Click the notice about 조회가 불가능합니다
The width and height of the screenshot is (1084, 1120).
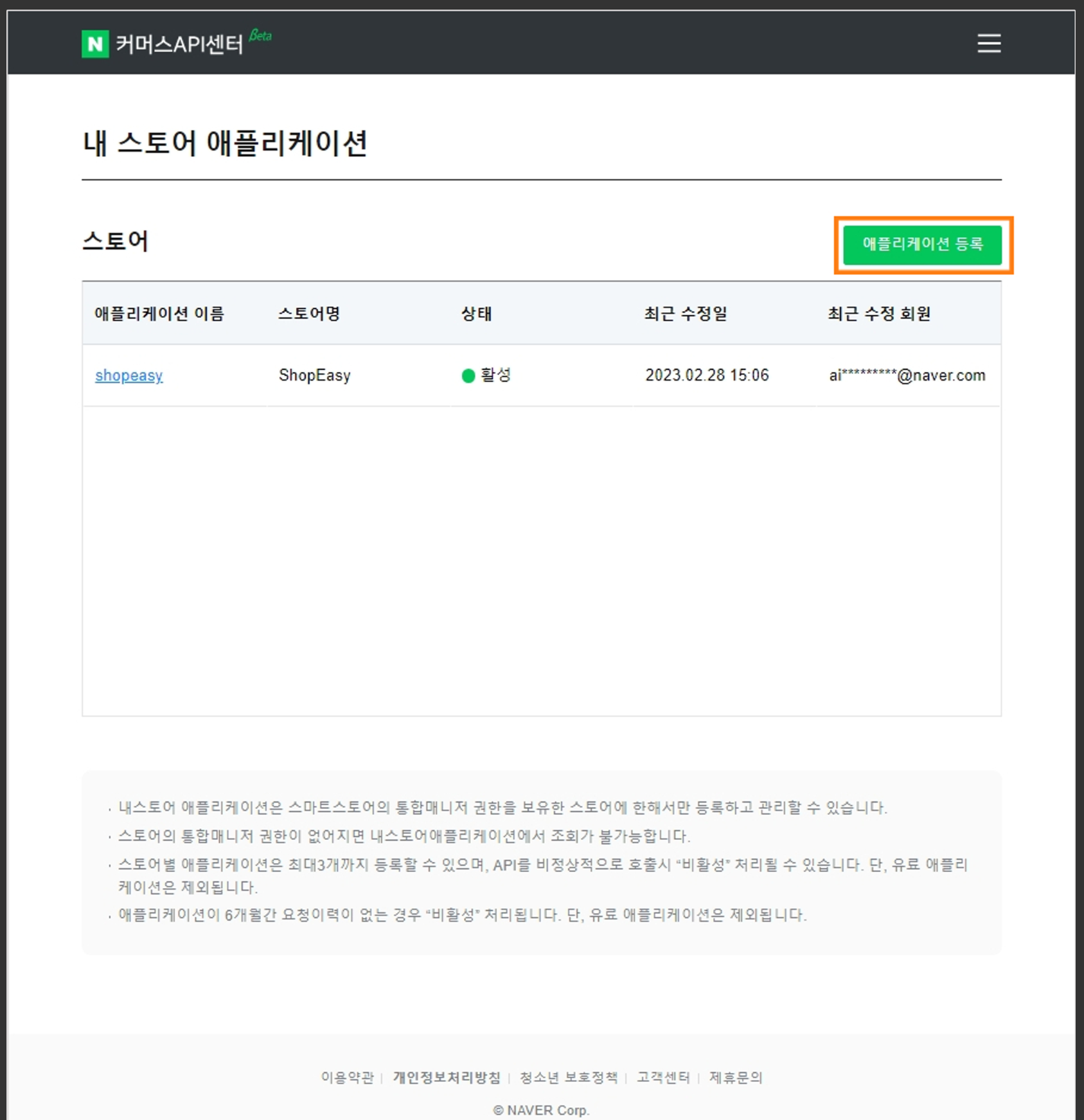(404, 836)
